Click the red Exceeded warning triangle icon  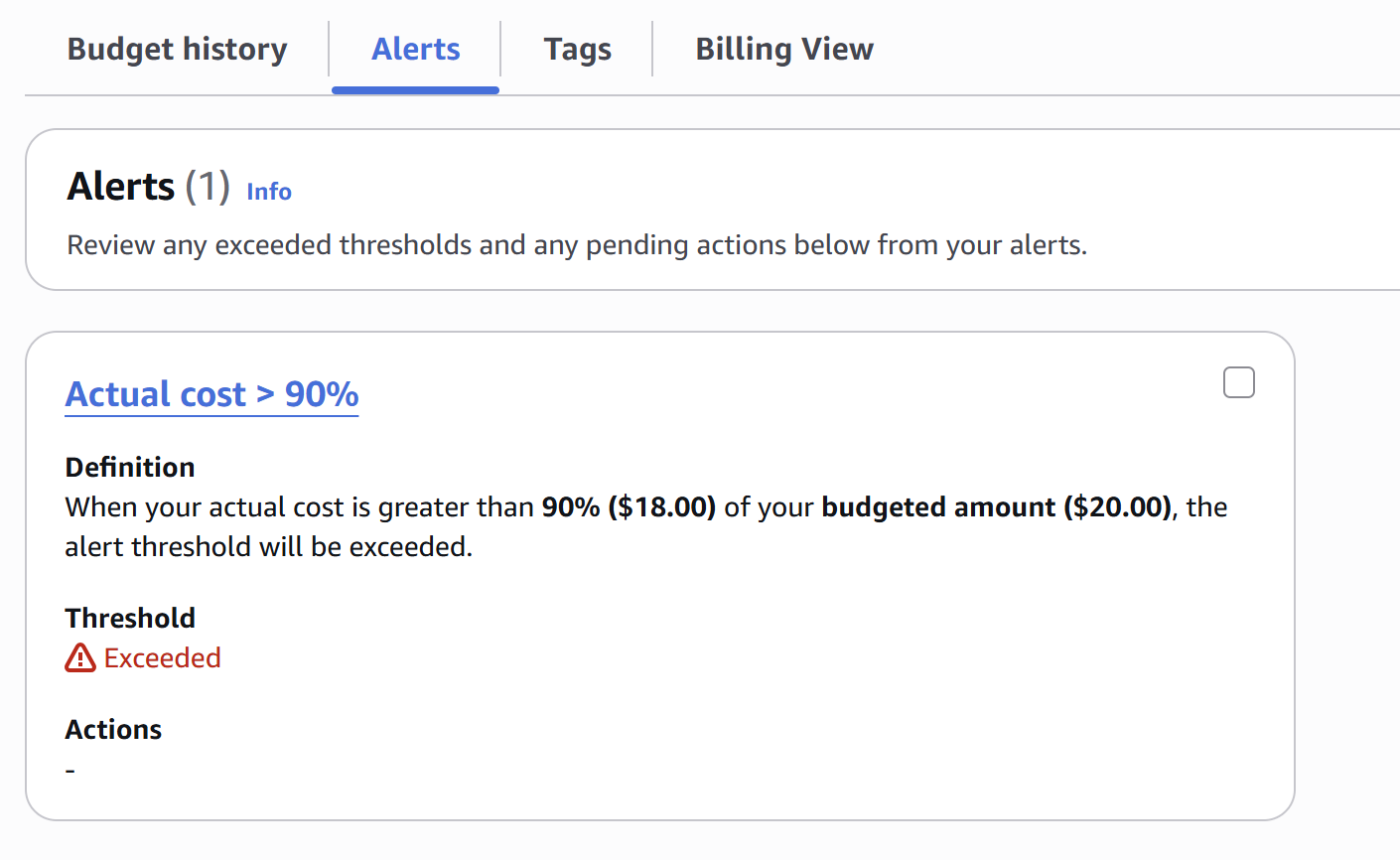pyautogui.click(x=78, y=656)
